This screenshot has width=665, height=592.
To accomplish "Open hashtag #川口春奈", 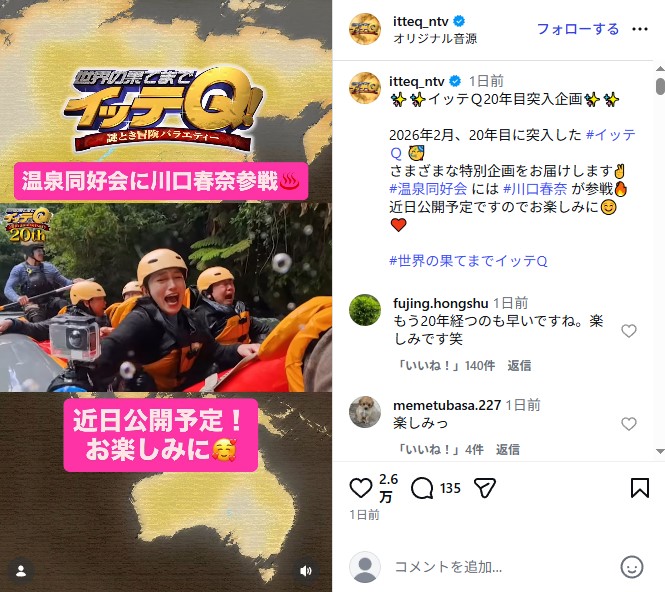I will [x=534, y=189].
